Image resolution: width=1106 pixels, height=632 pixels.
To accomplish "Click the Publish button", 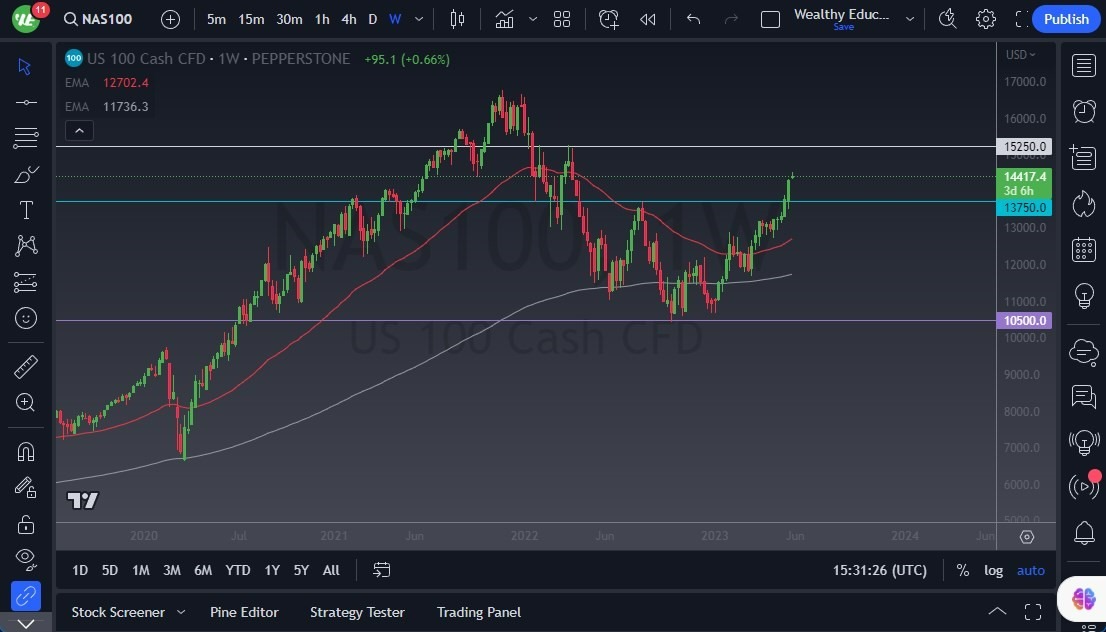I will [1066, 18].
